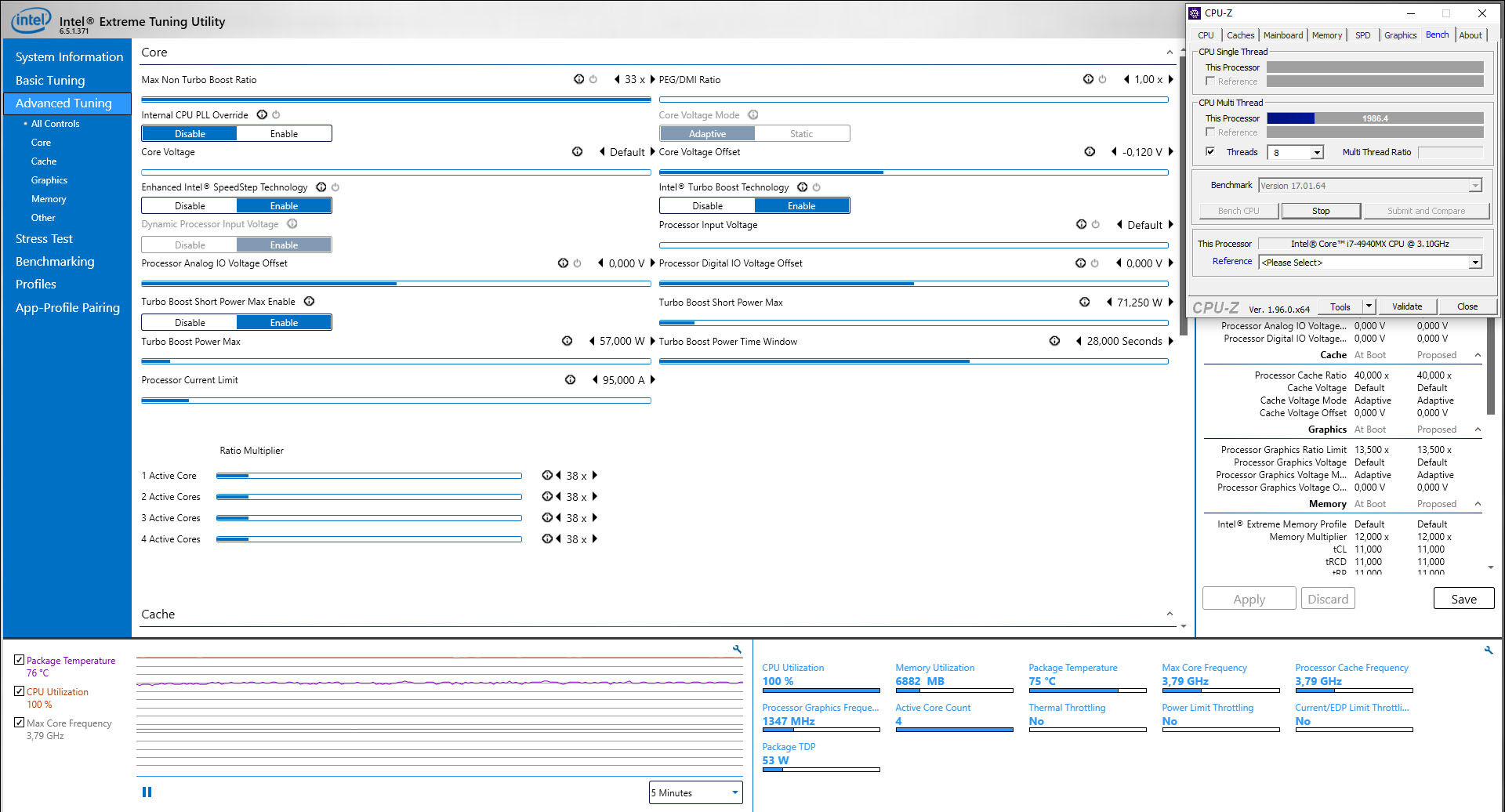Uncheck CPU Utilization graph checkbox
This screenshot has height=812, width=1505.
point(20,691)
